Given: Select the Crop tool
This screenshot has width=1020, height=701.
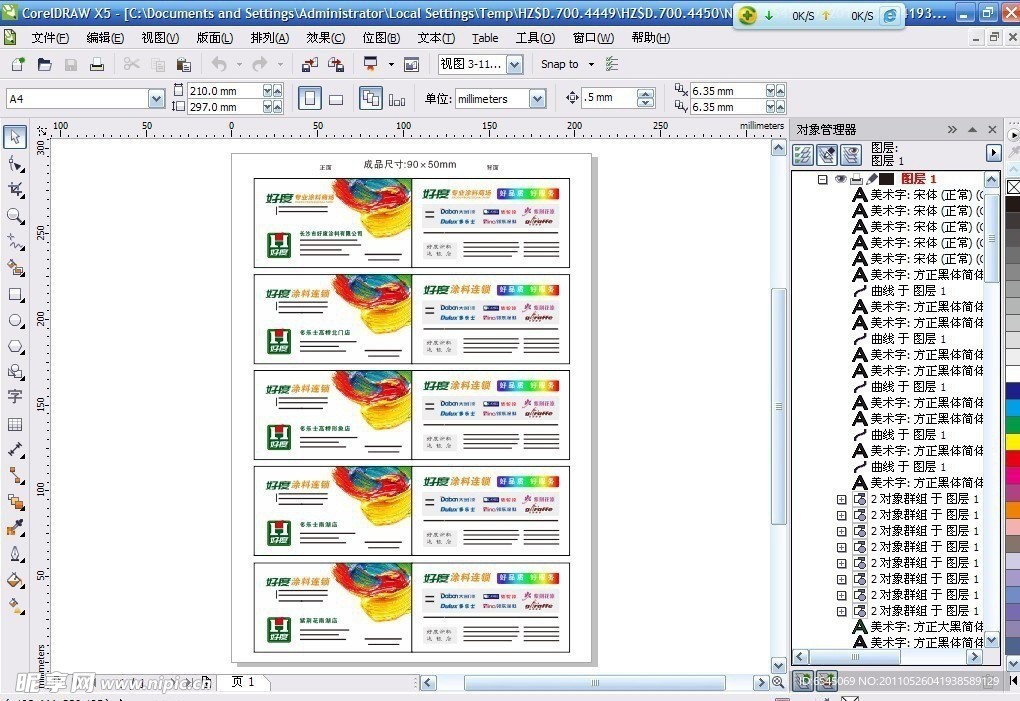Looking at the screenshot, I should [x=16, y=190].
